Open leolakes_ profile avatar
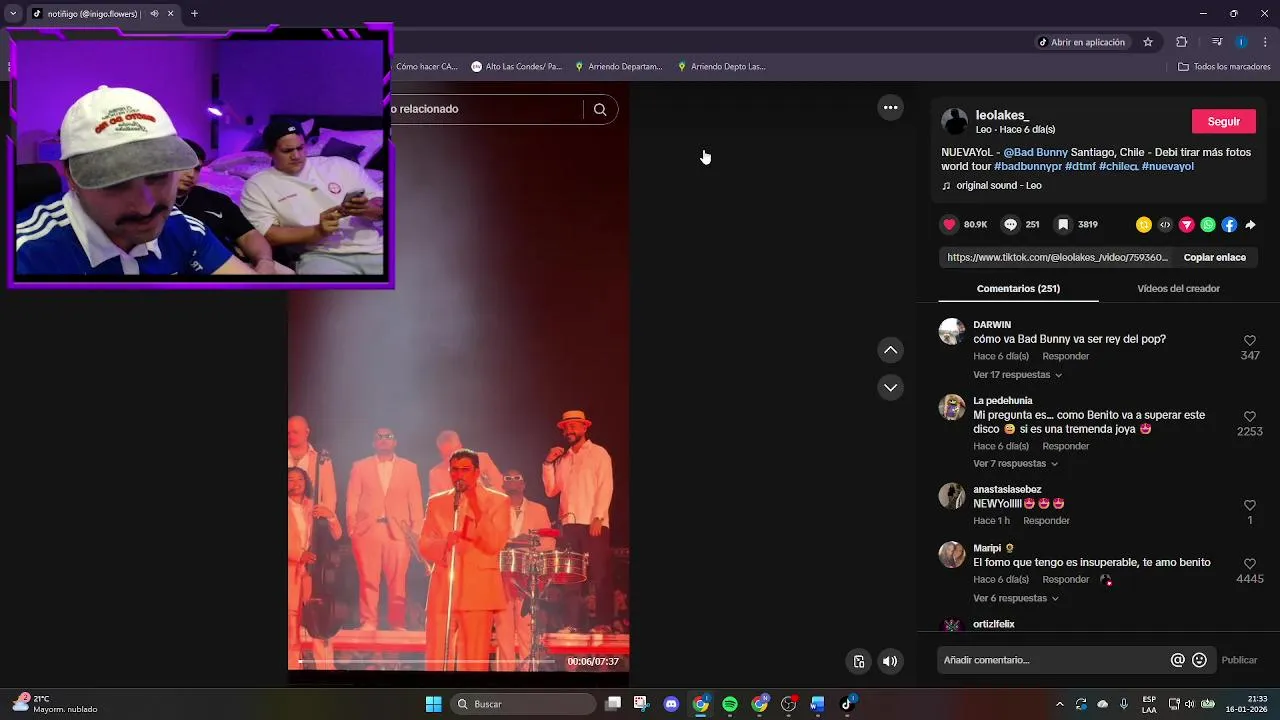Screen dimensions: 1280x720 tap(955, 121)
